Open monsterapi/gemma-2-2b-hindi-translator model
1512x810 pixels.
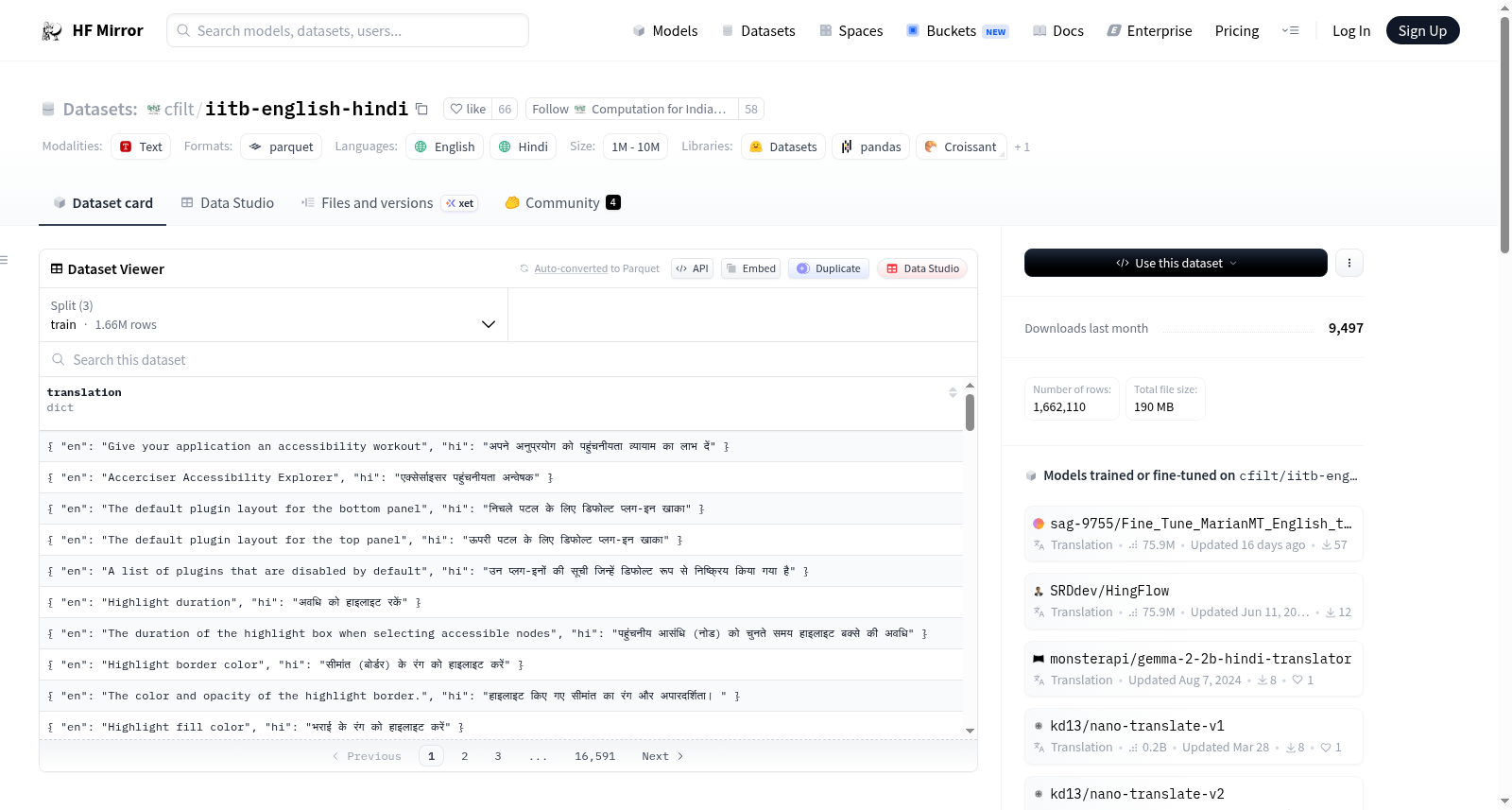1194,669
